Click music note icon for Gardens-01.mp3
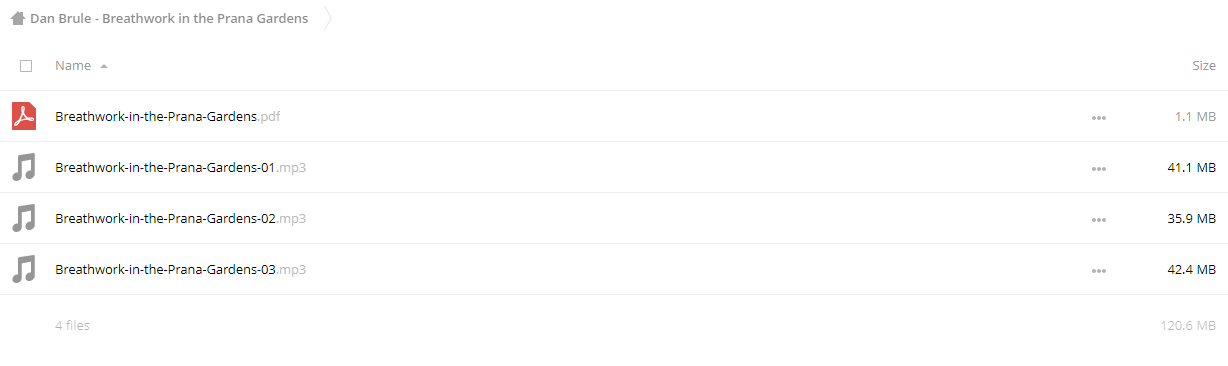 (24, 167)
